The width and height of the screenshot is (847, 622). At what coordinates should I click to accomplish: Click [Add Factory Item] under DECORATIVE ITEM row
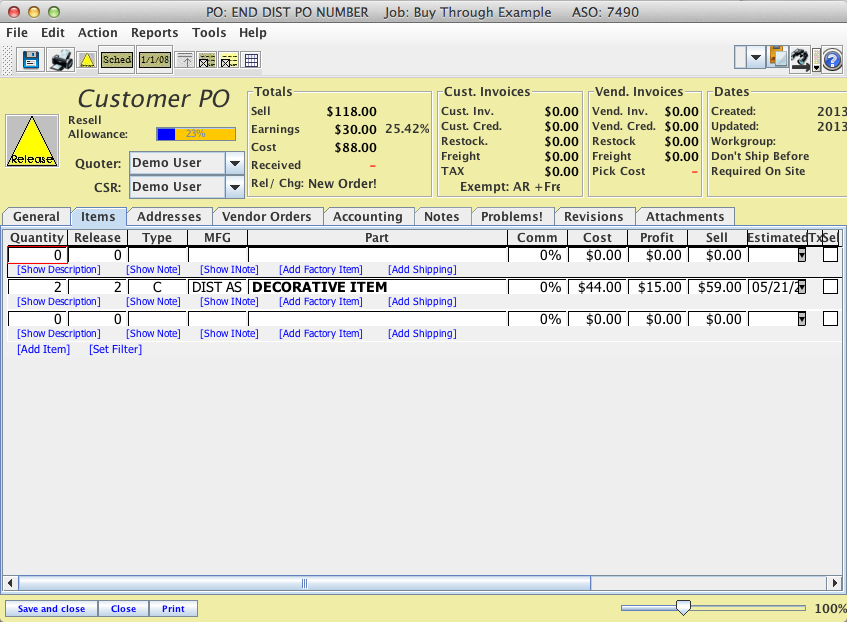[320, 302]
